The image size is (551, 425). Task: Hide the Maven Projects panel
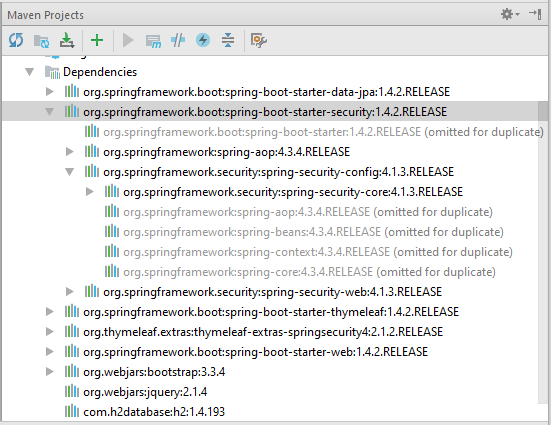(535, 14)
